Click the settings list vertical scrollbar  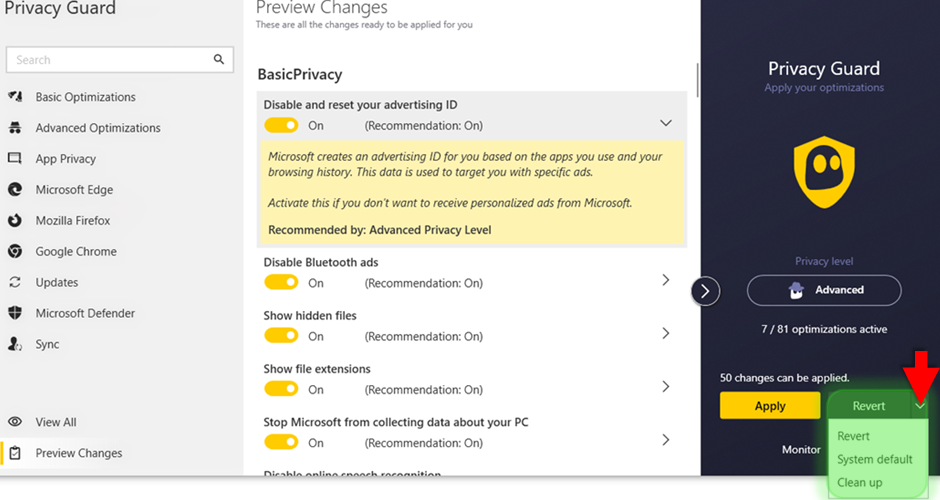tap(697, 80)
